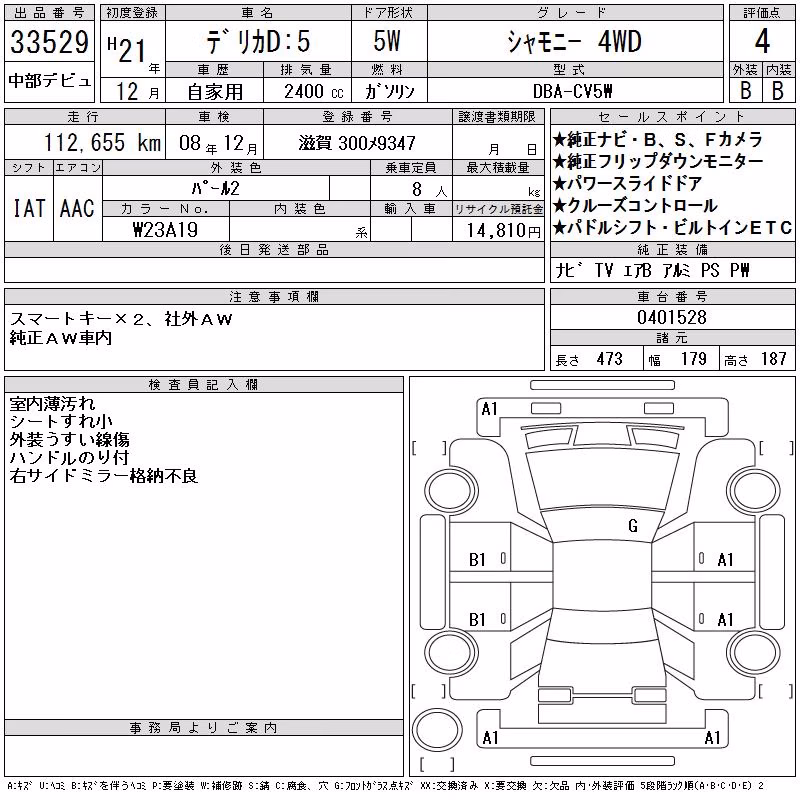Click sales point 純正フリップダウンモニター

coord(658,161)
